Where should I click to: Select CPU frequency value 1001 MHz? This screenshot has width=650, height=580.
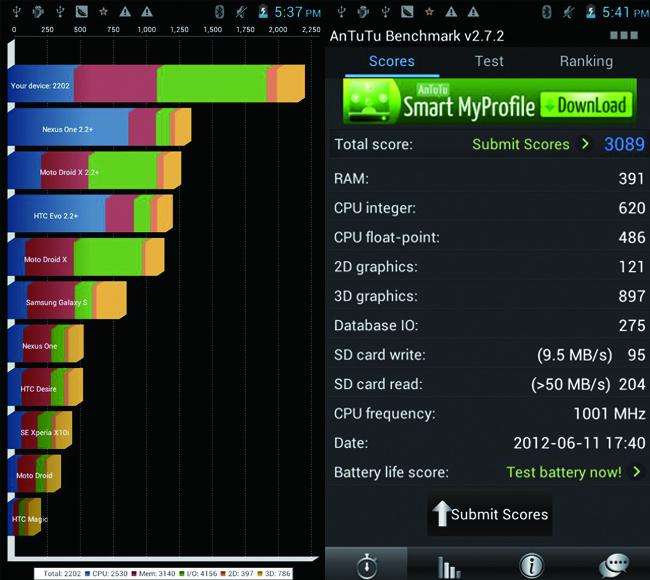tap(609, 414)
